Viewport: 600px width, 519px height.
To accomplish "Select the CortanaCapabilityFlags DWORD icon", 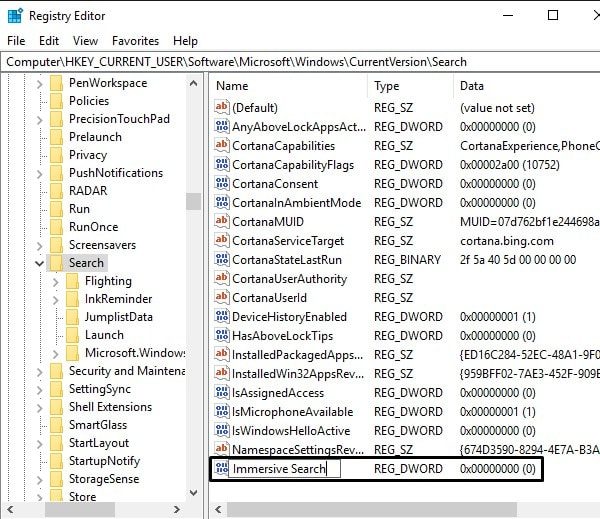I will point(222,164).
